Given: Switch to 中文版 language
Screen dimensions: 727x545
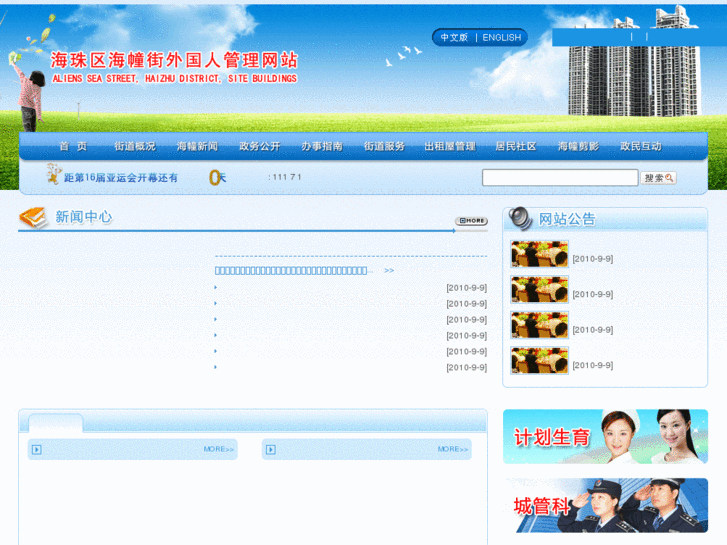Looking at the screenshot, I should pyautogui.click(x=454, y=38).
